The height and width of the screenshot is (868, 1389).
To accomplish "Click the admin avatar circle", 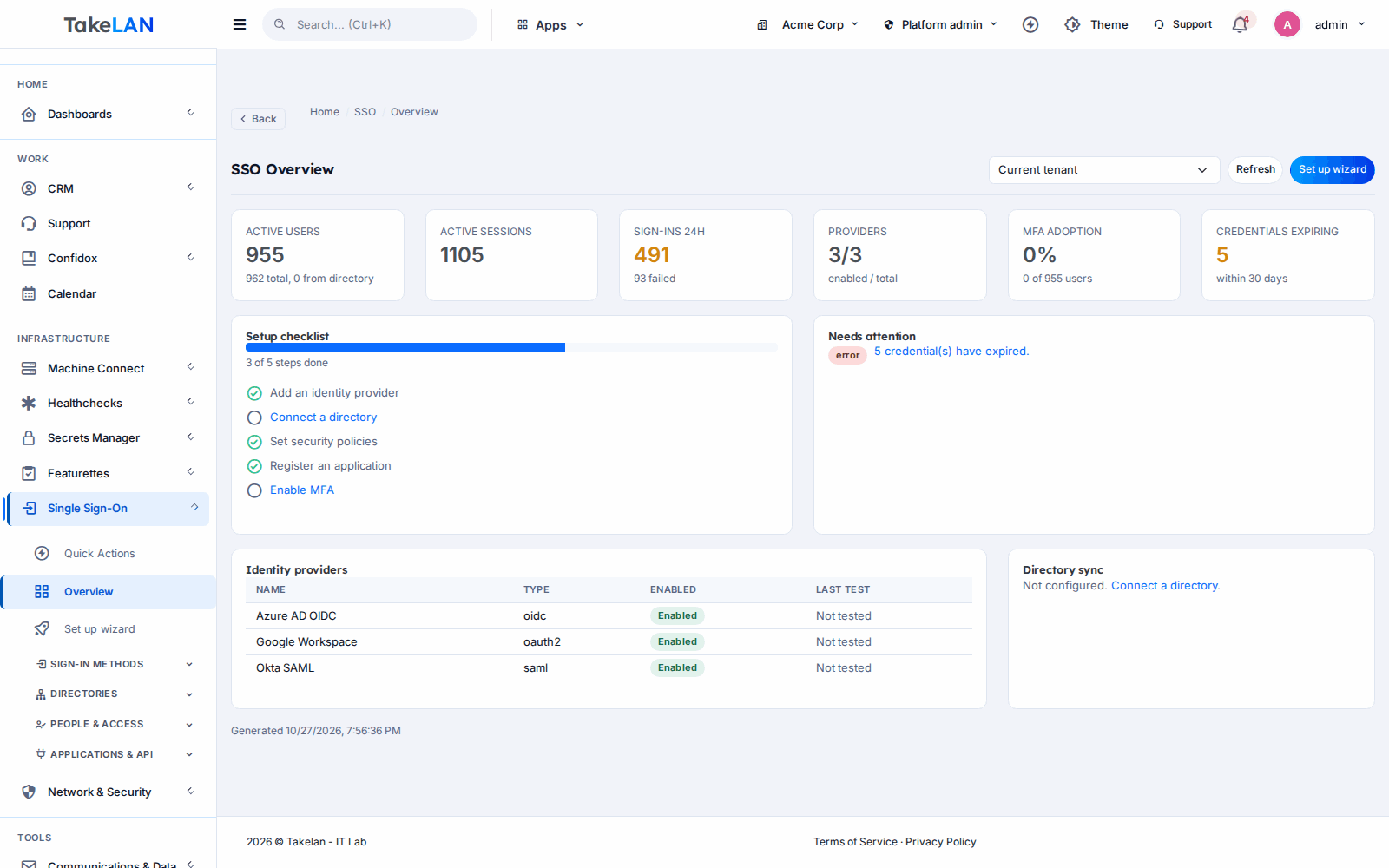I will click(1287, 24).
